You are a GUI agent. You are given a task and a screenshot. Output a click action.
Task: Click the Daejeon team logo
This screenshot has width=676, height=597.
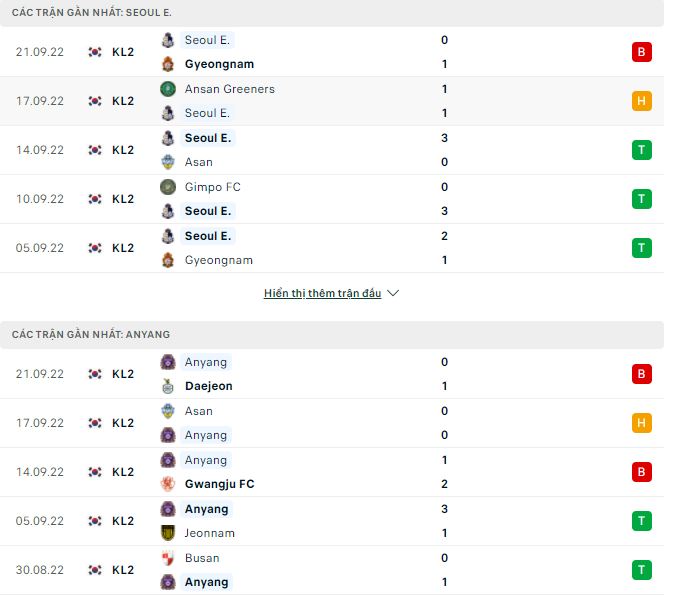pos(168,386)
